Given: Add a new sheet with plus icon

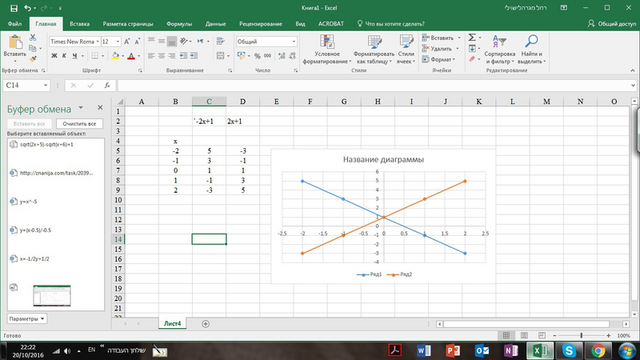Looking at the screenshot, I should 206,324.
